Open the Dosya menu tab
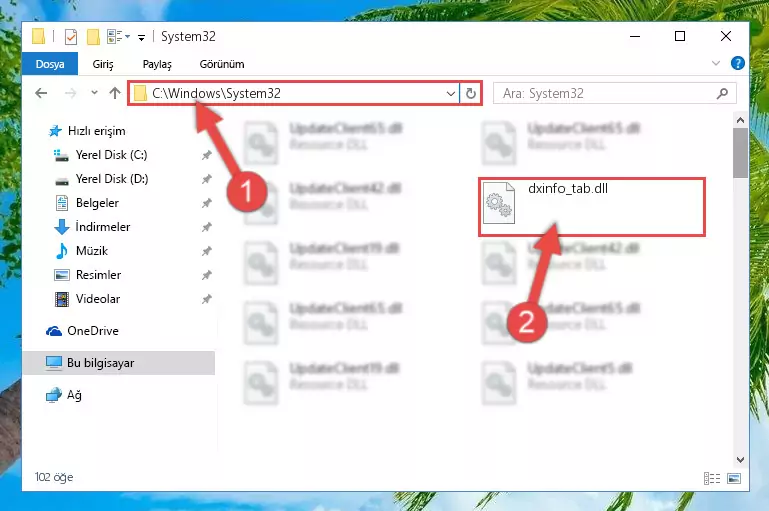This screenshot has width=769, height=511. click(50, 64)
